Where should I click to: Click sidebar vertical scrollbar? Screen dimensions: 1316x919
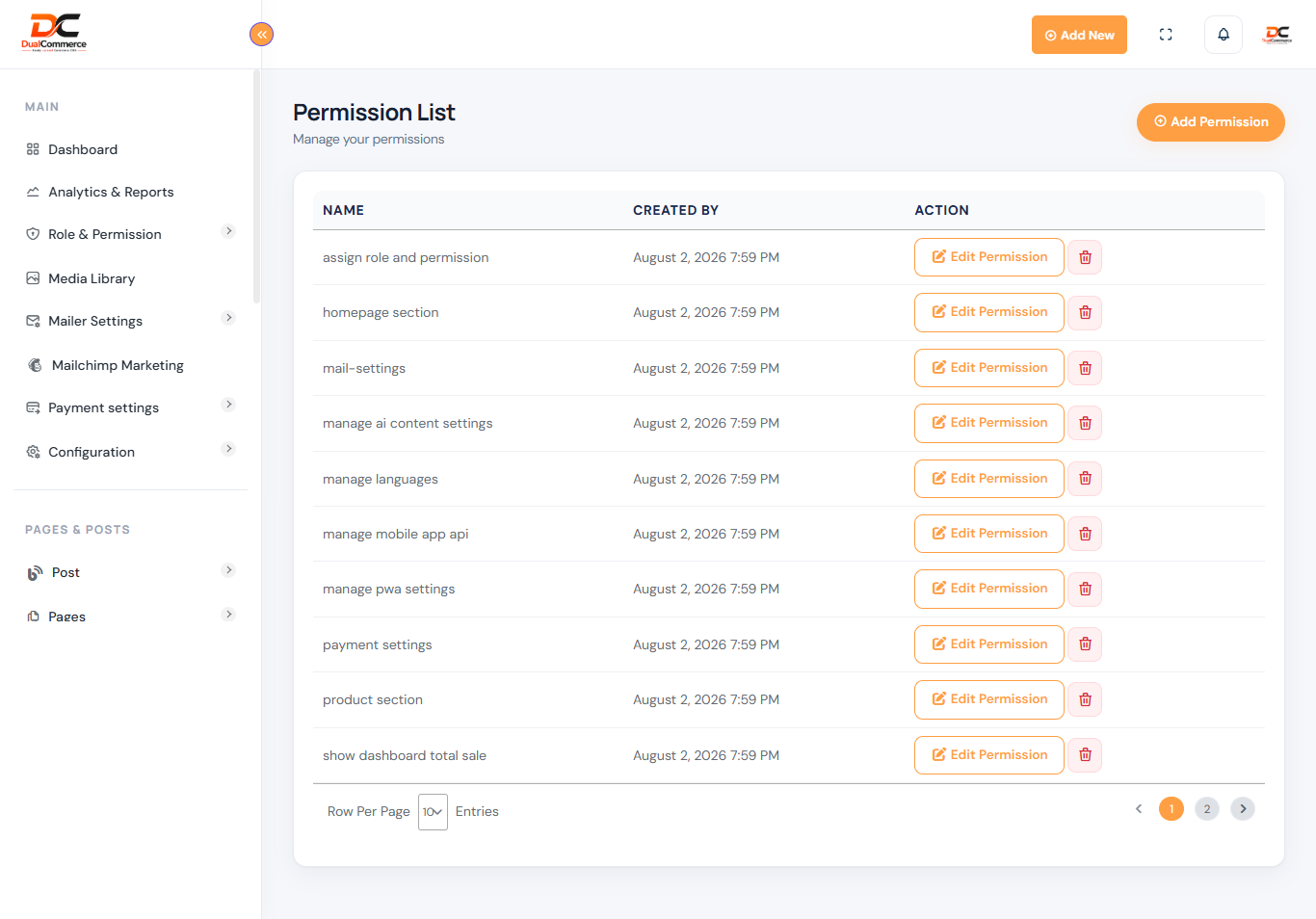point(256,187)
